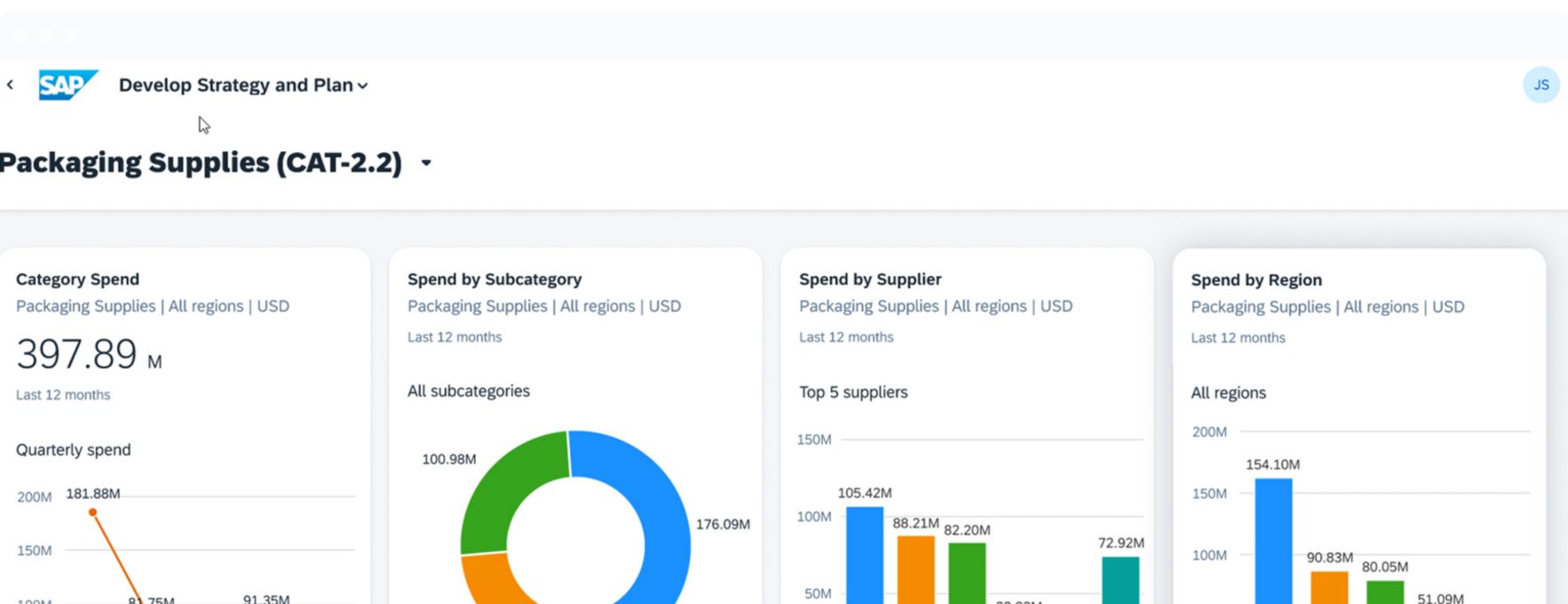Click the 88.21M orange supplier bar
1568x604 pixels.
tap(915, 569)
